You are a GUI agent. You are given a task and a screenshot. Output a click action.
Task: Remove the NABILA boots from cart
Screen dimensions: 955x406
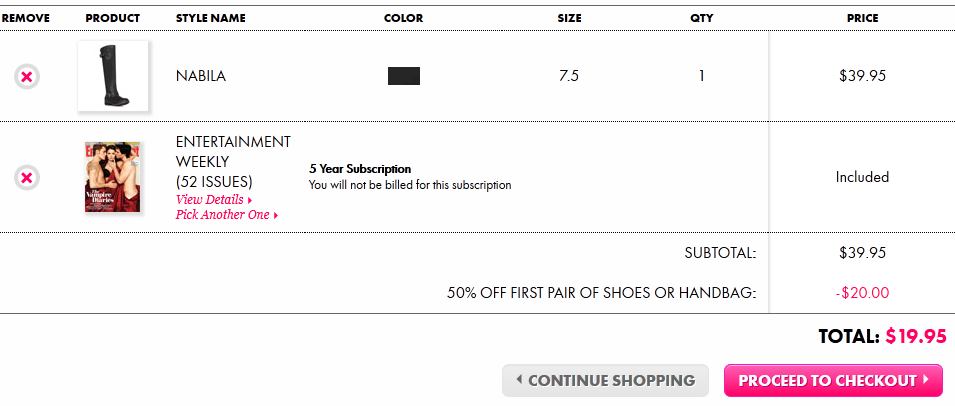point(27,77)
